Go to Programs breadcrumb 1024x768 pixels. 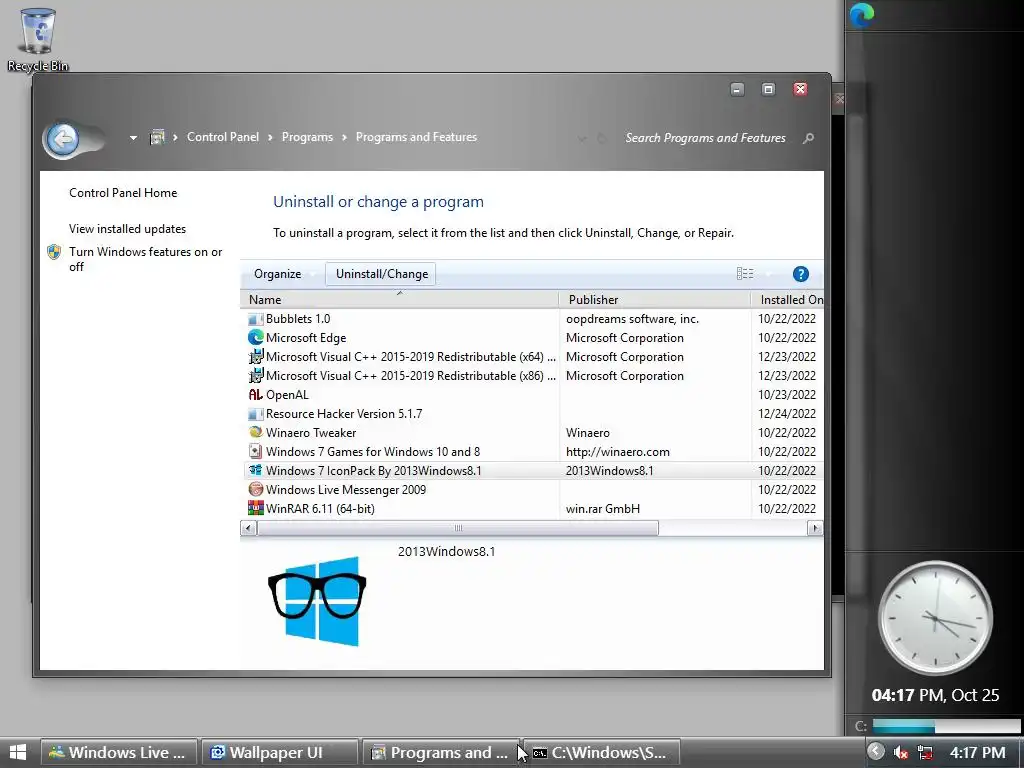[x=307, y=137]
